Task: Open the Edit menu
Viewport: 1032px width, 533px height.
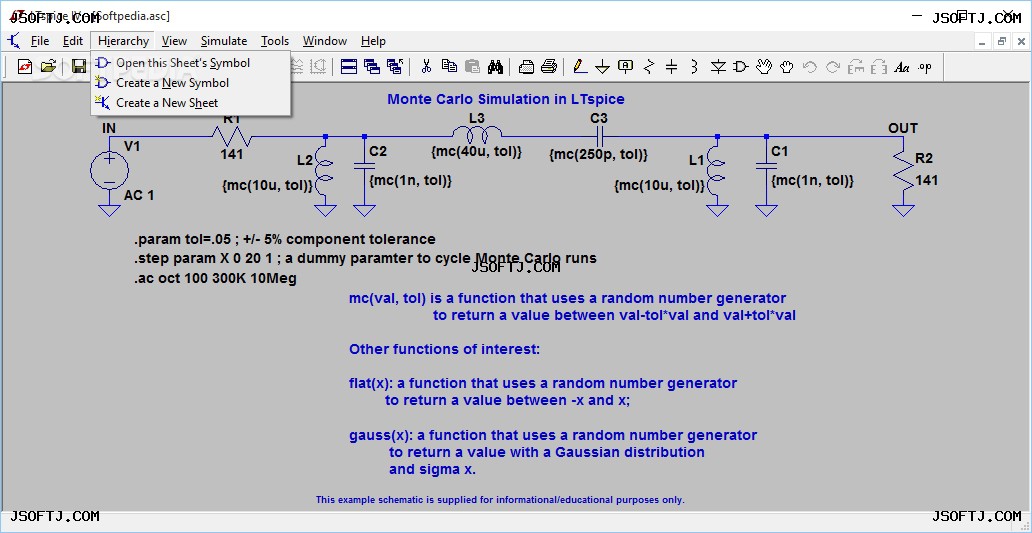Action: pos(73,41)
